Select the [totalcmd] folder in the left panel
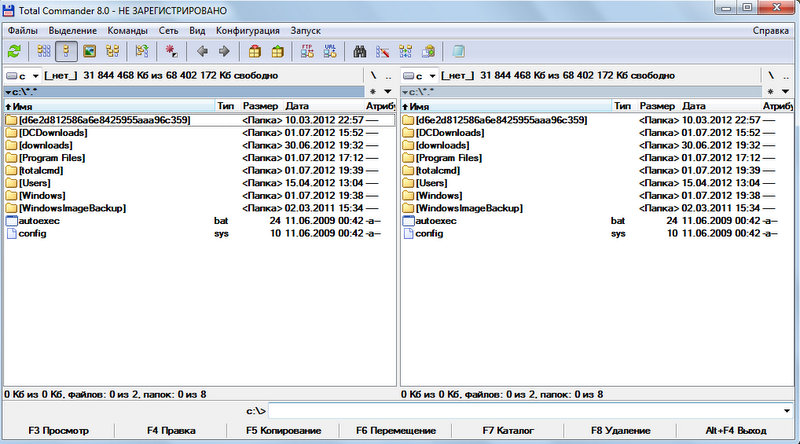This screenshot has height=444, width=800. coord(199,170)
